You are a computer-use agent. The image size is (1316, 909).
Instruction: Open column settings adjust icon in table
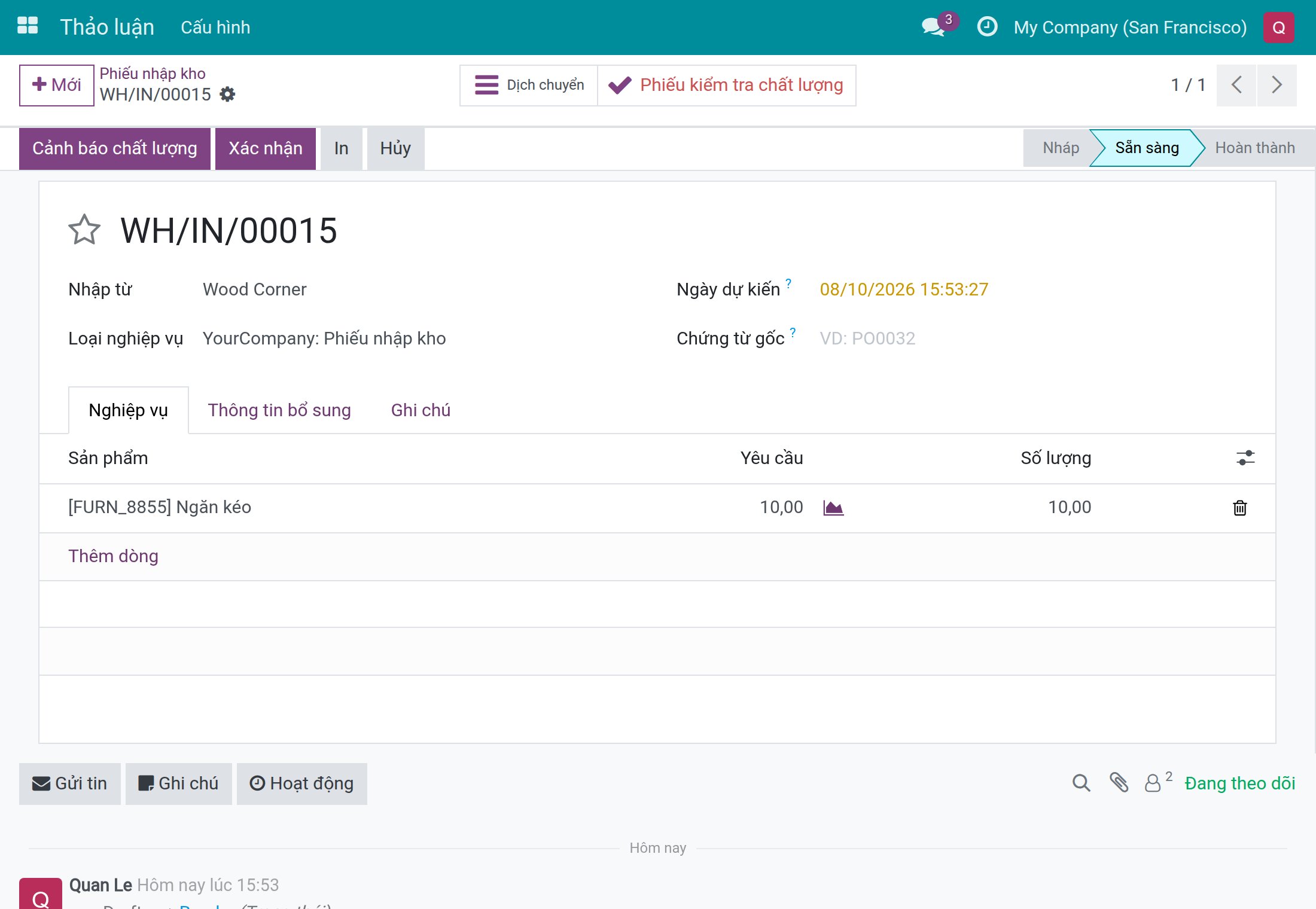(1245, 459)
